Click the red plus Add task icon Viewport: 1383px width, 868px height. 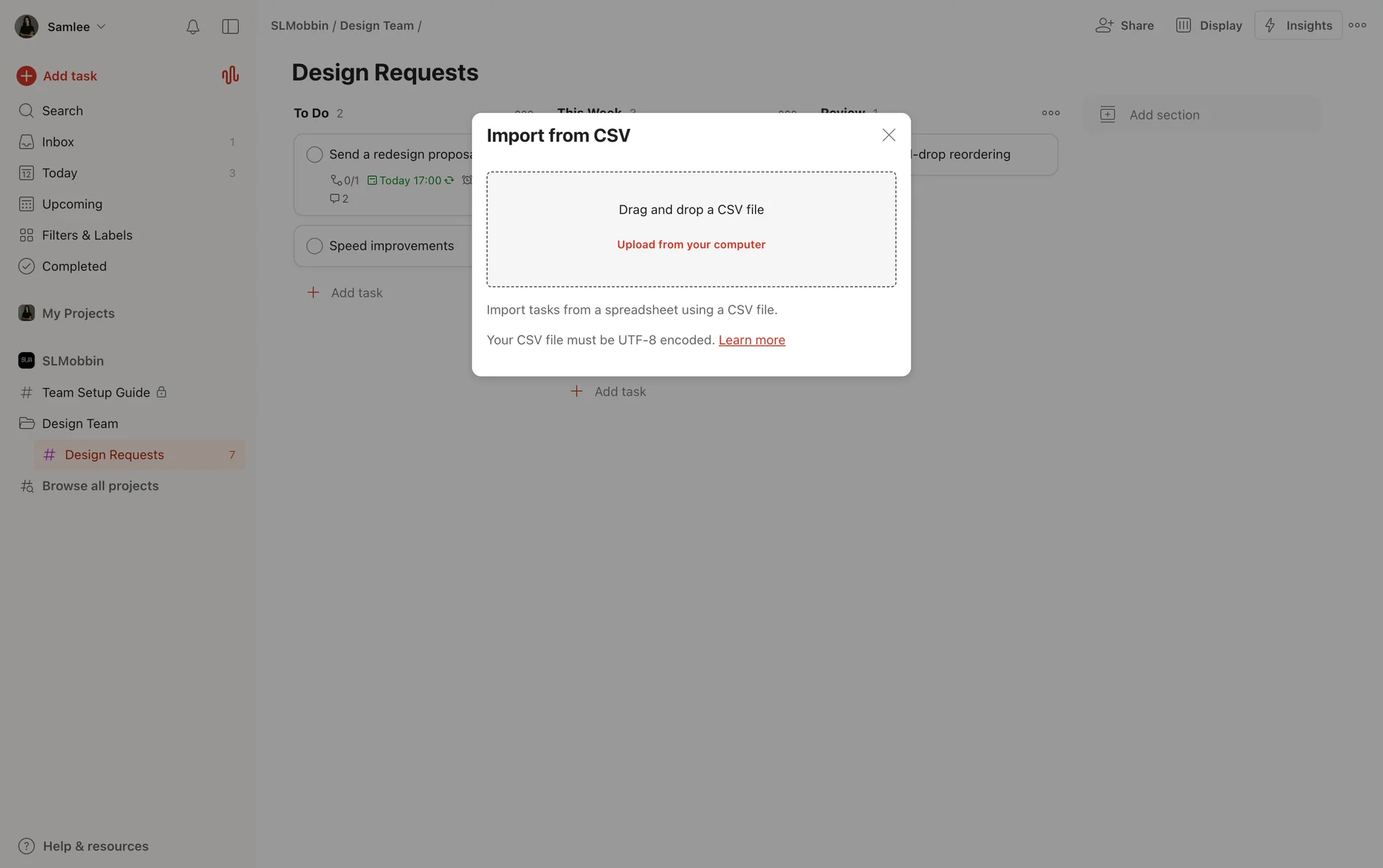click(26, 76)
